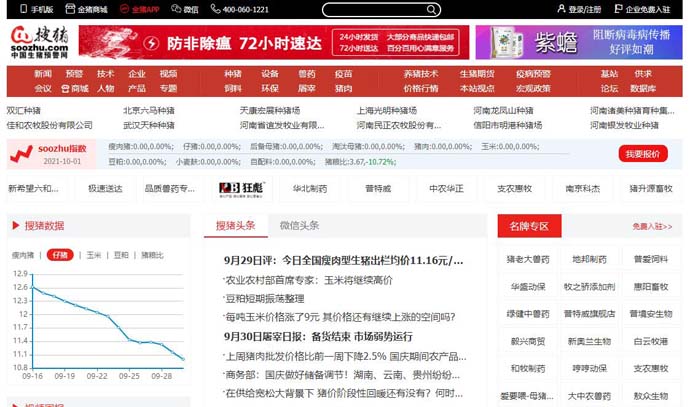This screenshot has height=407, width=690.
Task: Open the soozhu.com site logo
Action: tap(40, 42)
